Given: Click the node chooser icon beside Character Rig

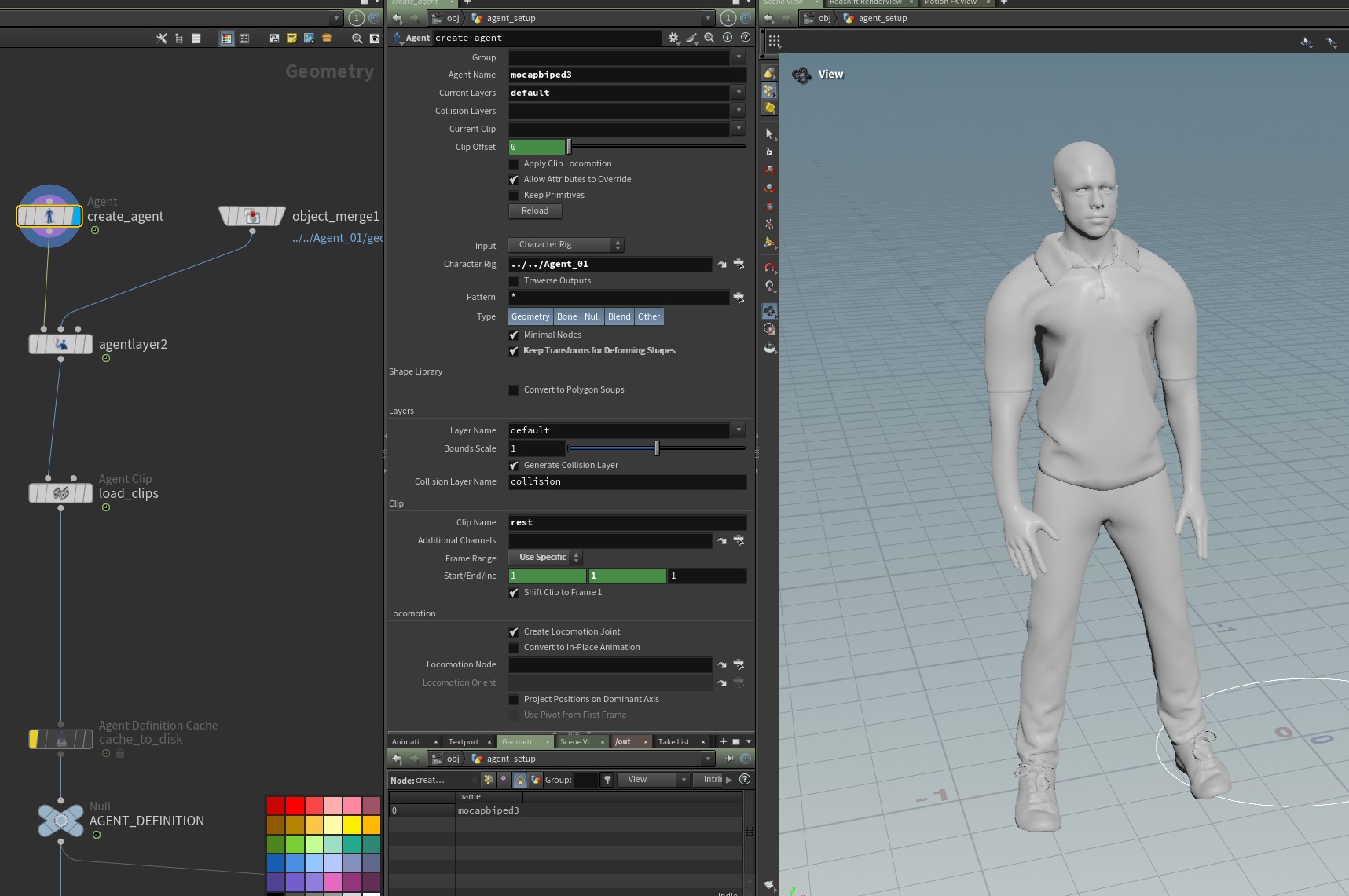Looking at the screenshot, I should point(739,265).
